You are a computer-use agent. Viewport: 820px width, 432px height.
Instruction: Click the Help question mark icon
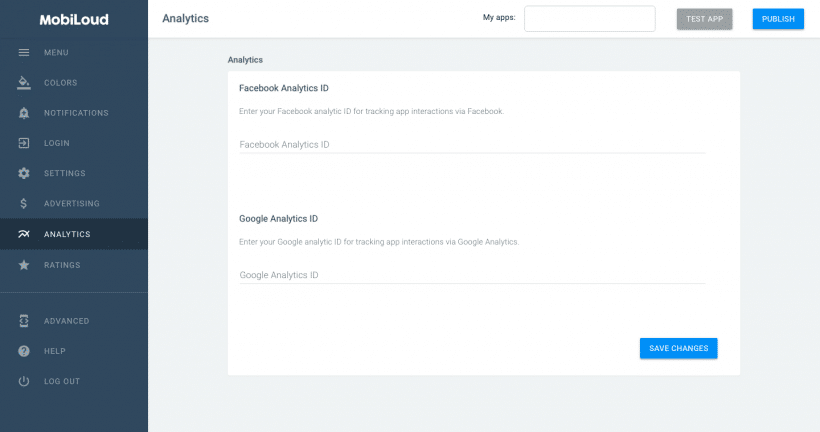(x=24, y=351)
